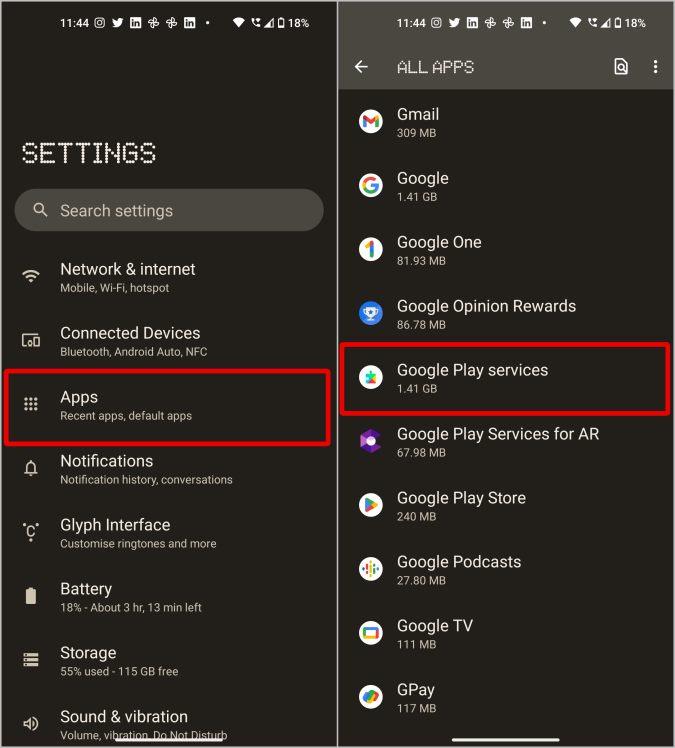This screenshot has width=675, height=748.
Task: Tap the Google Play Store icon
Action: (371, 505)
